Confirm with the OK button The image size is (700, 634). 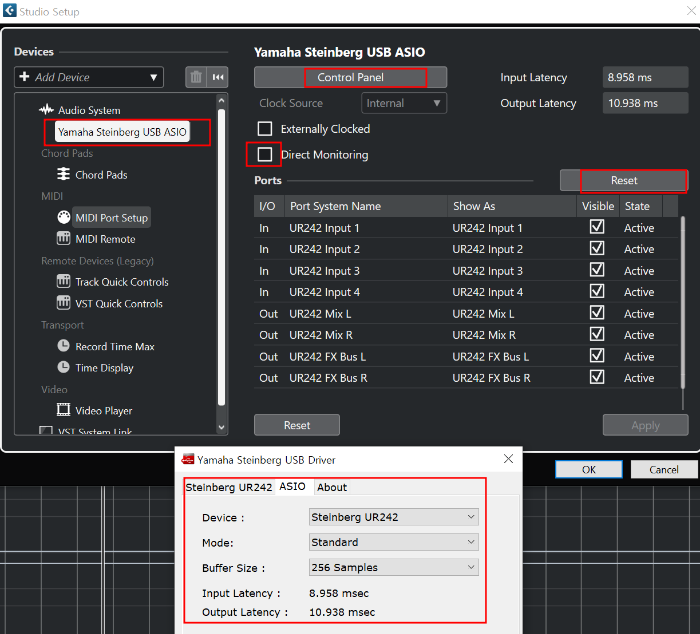[x=589, y=469]
